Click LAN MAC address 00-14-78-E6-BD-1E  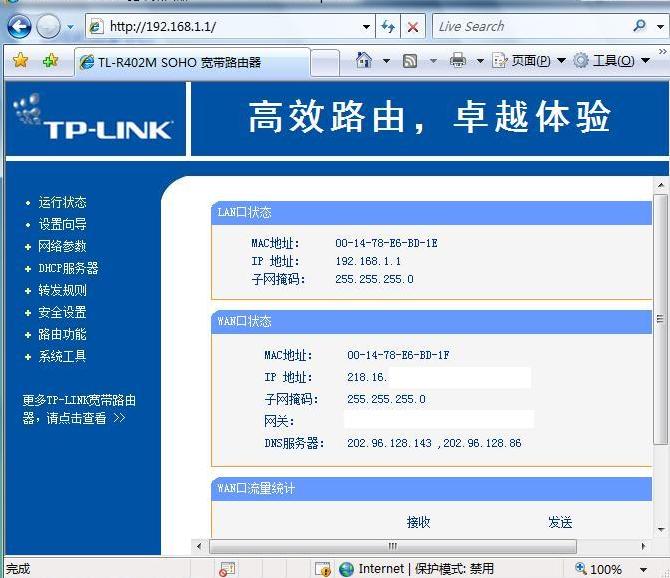pos(386,243)
